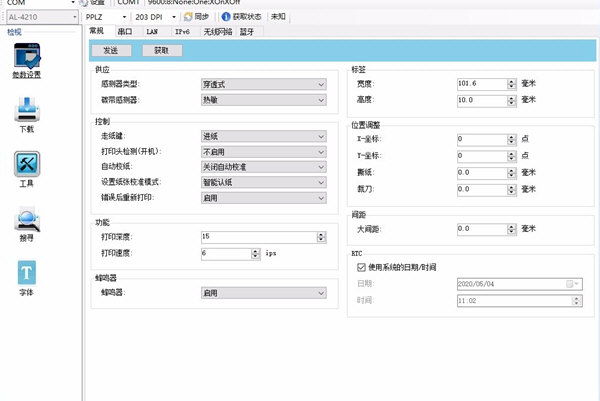This screenshot has width=600, height=401.
Task: Click the 打印深度 value field
Action: point(259,237)
